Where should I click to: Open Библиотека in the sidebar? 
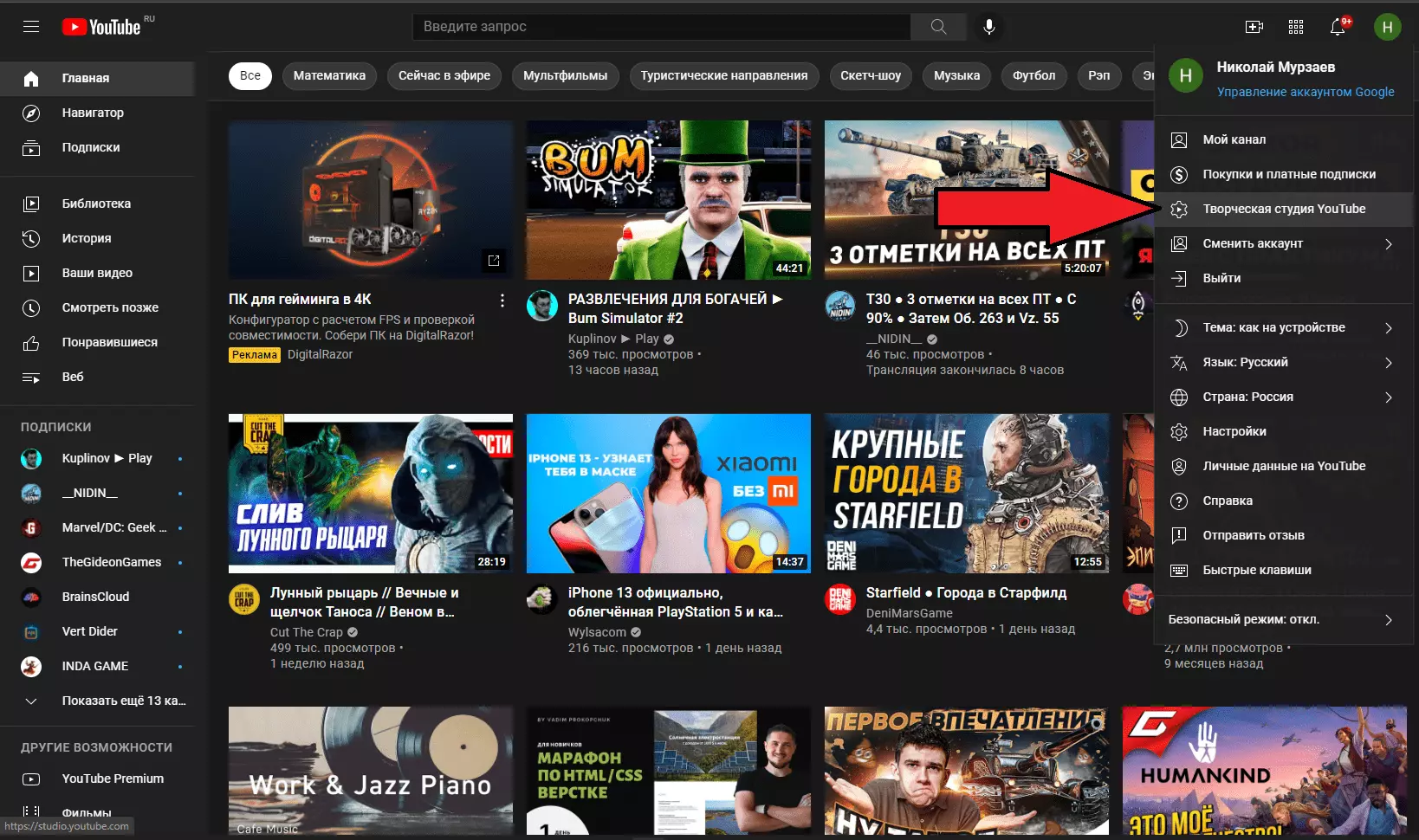tap(97, 204)
